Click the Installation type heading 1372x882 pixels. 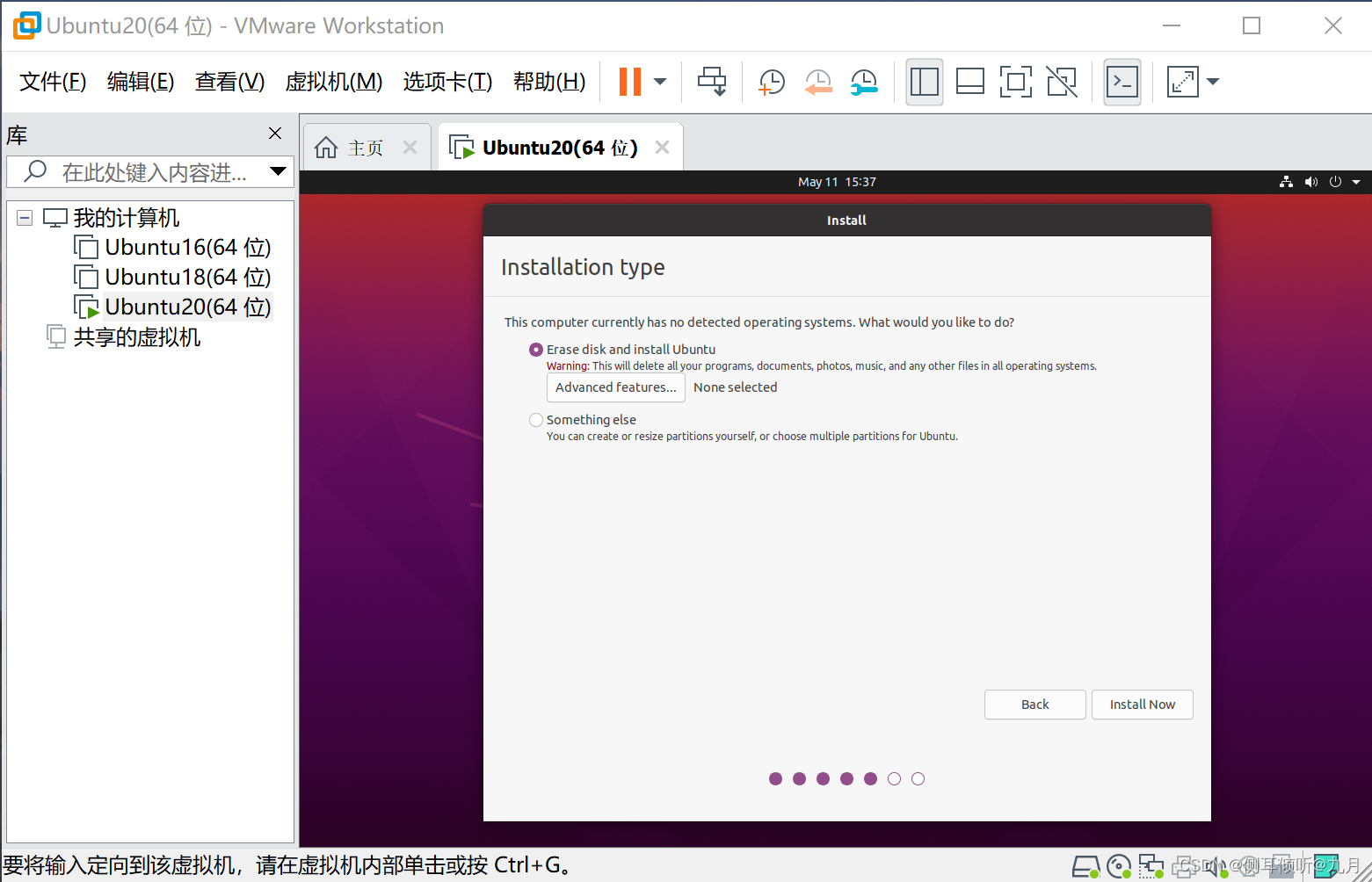tap(583, 267)
